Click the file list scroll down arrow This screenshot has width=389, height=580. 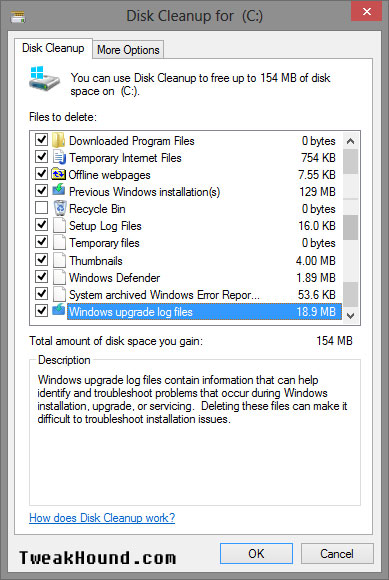[351, 316]
